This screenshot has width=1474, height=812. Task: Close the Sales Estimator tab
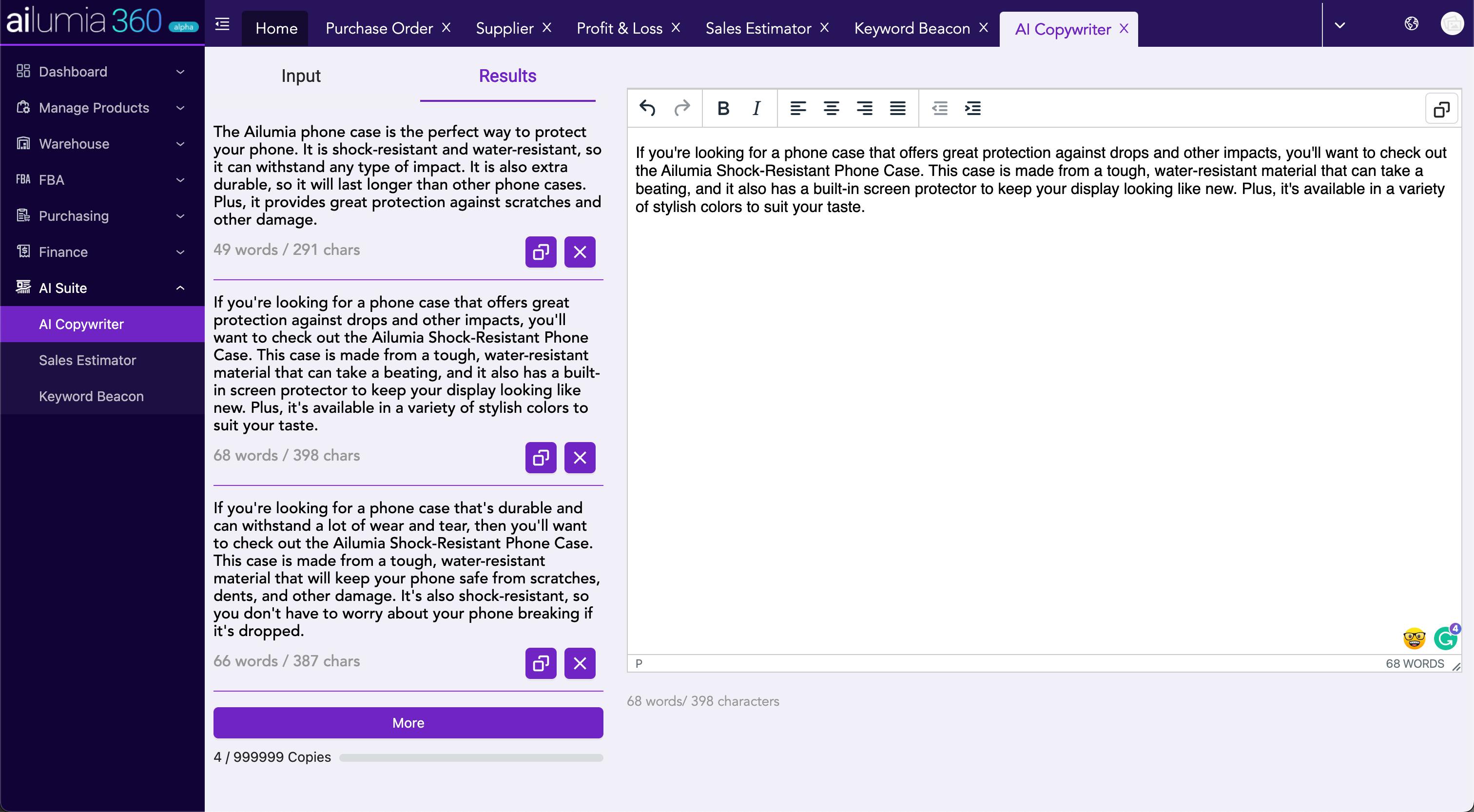click(x=825, y=27)
